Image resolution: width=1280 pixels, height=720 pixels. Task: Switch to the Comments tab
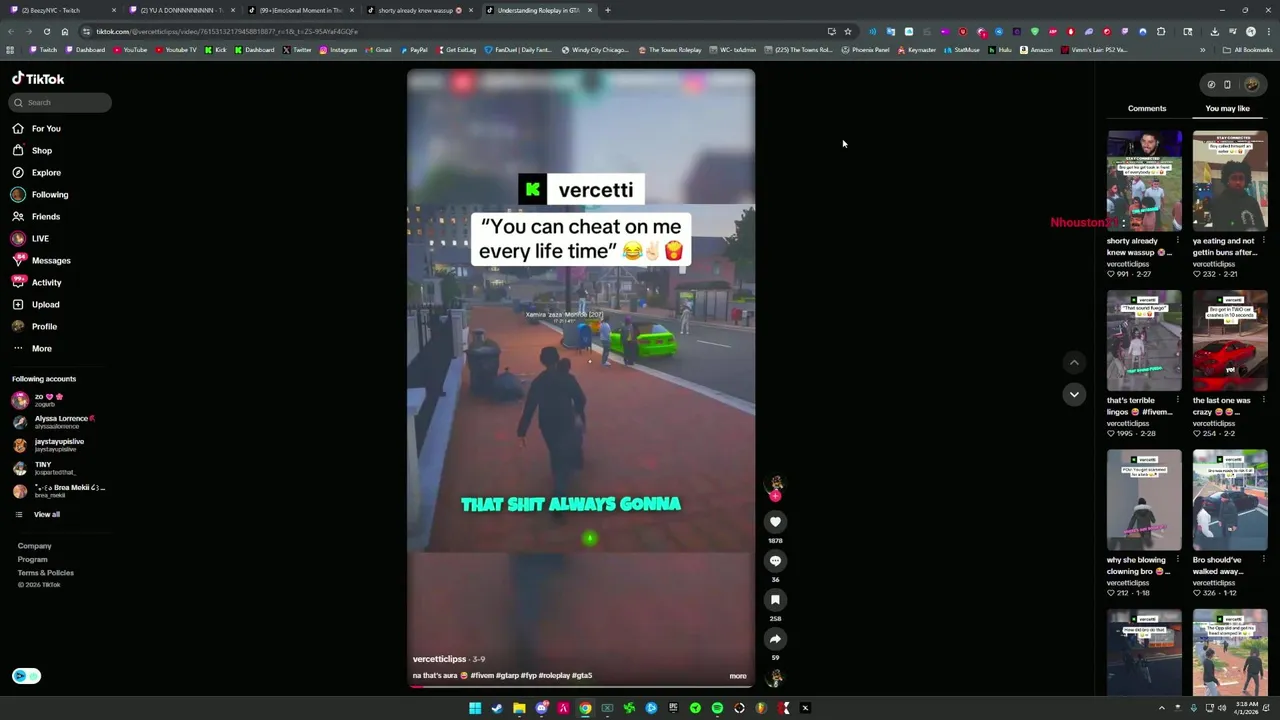click(x=1147, y=109)
